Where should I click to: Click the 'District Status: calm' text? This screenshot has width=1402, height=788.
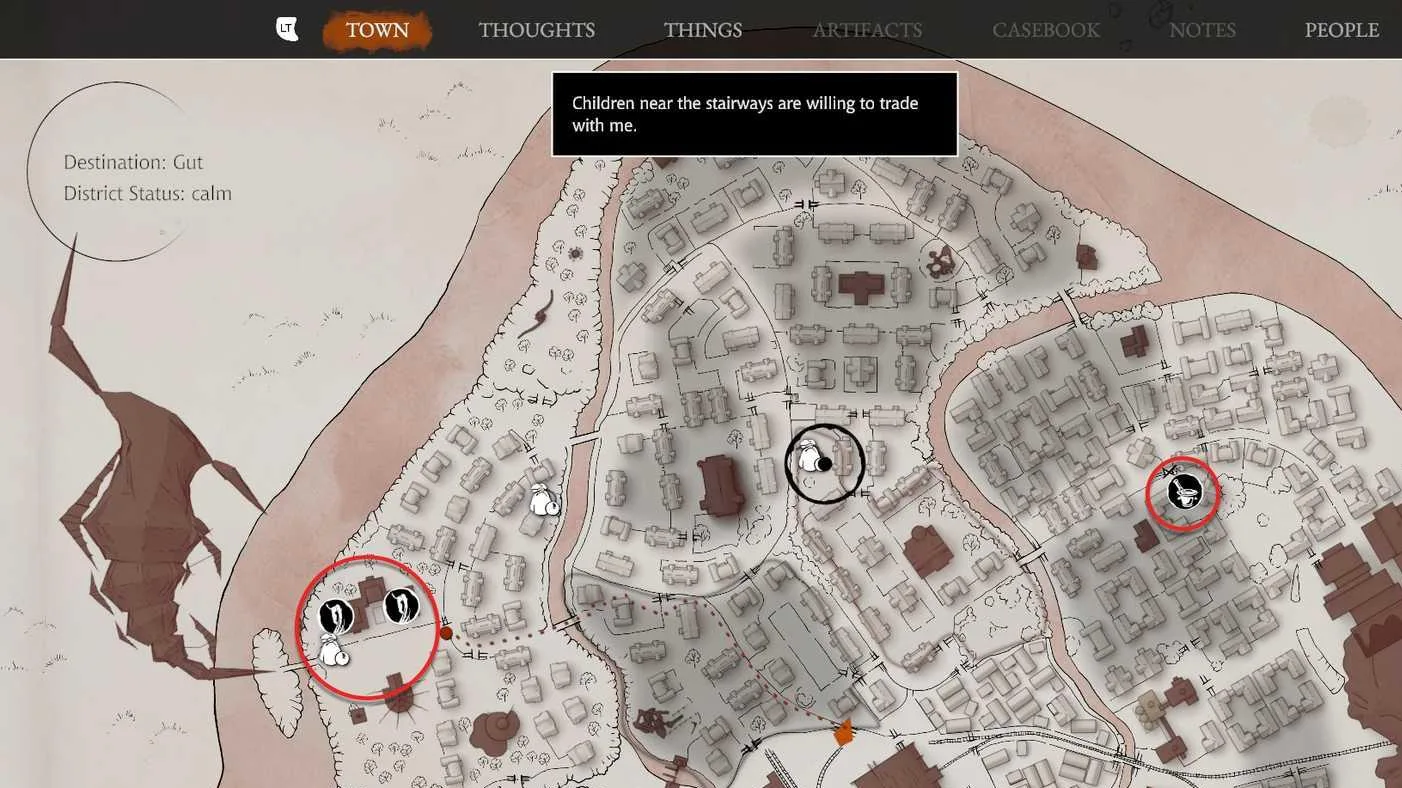147,193
